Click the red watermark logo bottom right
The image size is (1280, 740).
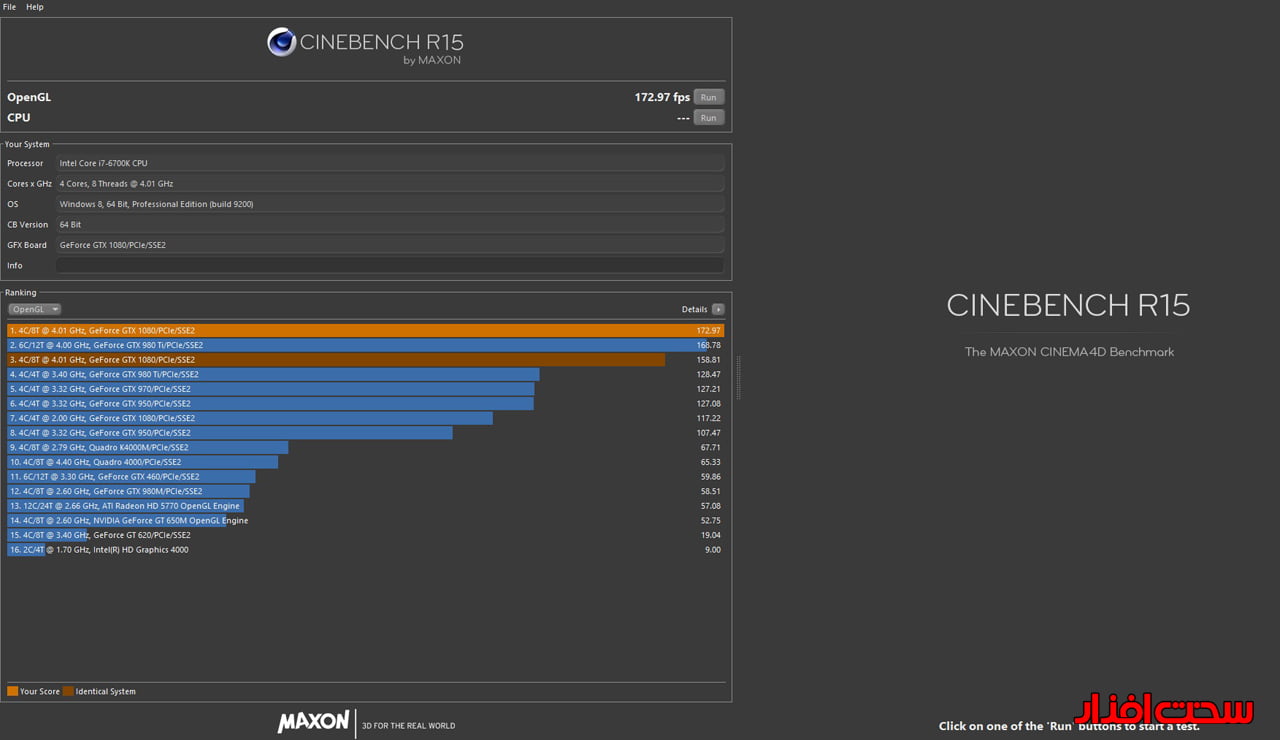[1163, 710]
